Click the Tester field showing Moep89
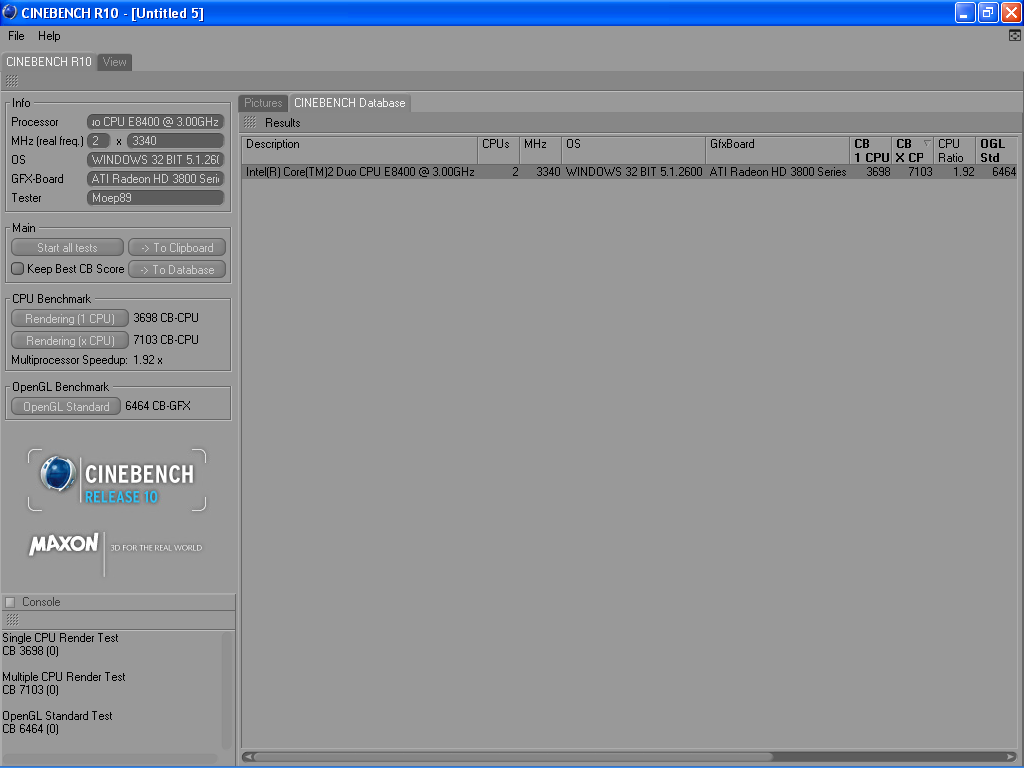1024x768 pixels. [x=155, y=198]
